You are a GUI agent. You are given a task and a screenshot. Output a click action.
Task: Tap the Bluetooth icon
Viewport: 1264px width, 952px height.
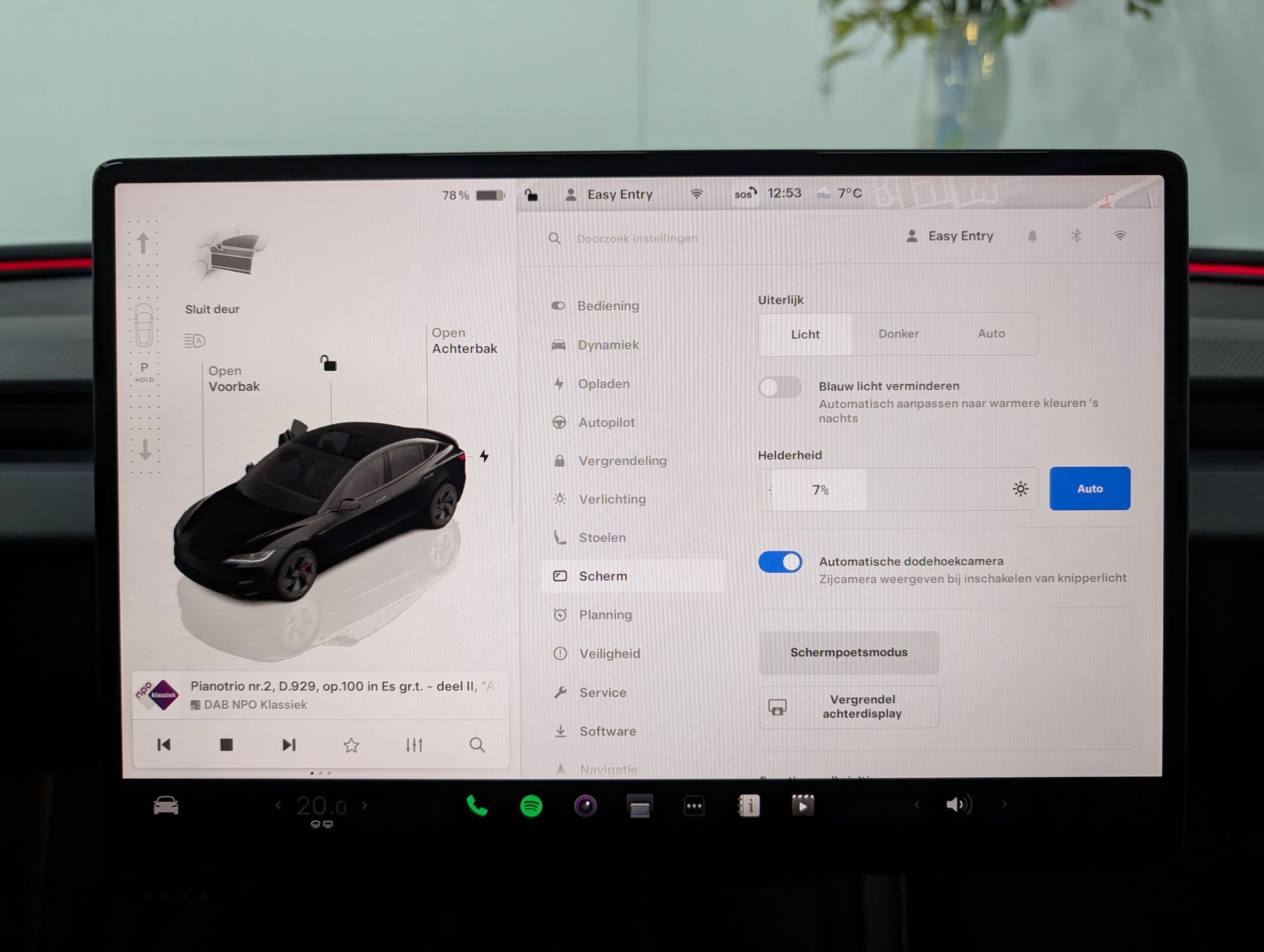point(1076,236)
